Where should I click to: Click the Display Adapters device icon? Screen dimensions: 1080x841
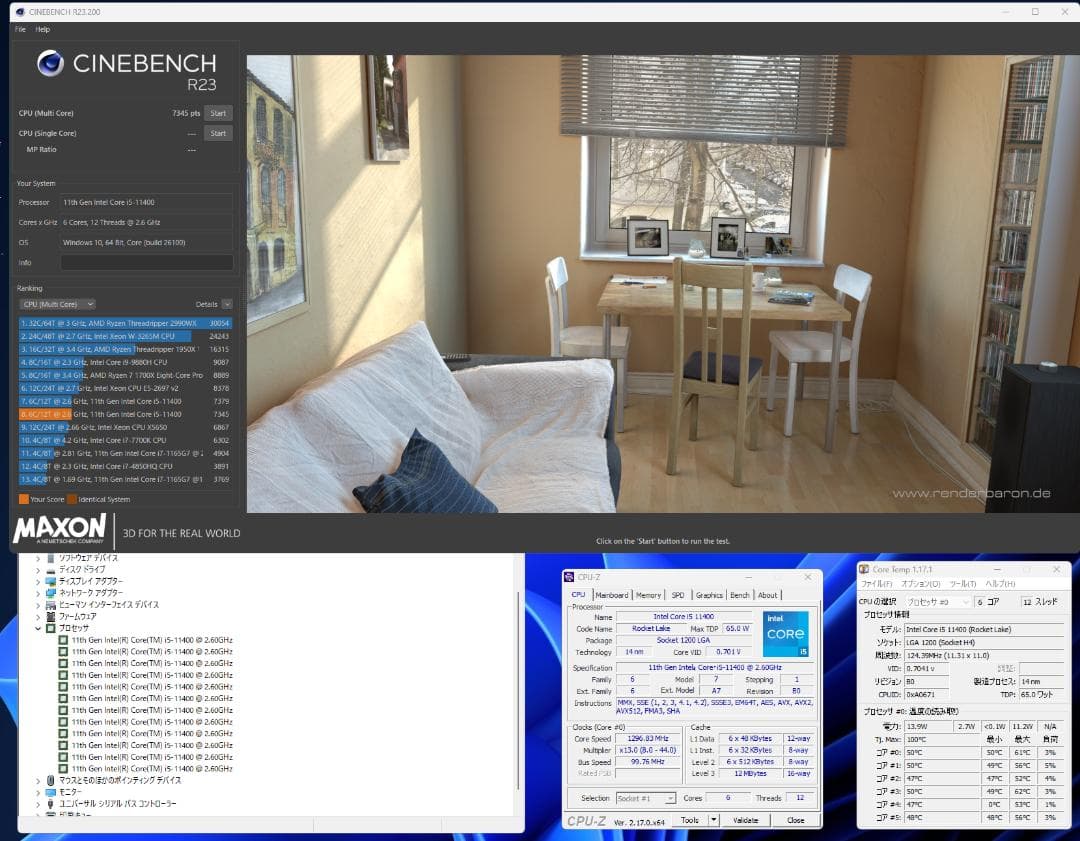point(51,581)
